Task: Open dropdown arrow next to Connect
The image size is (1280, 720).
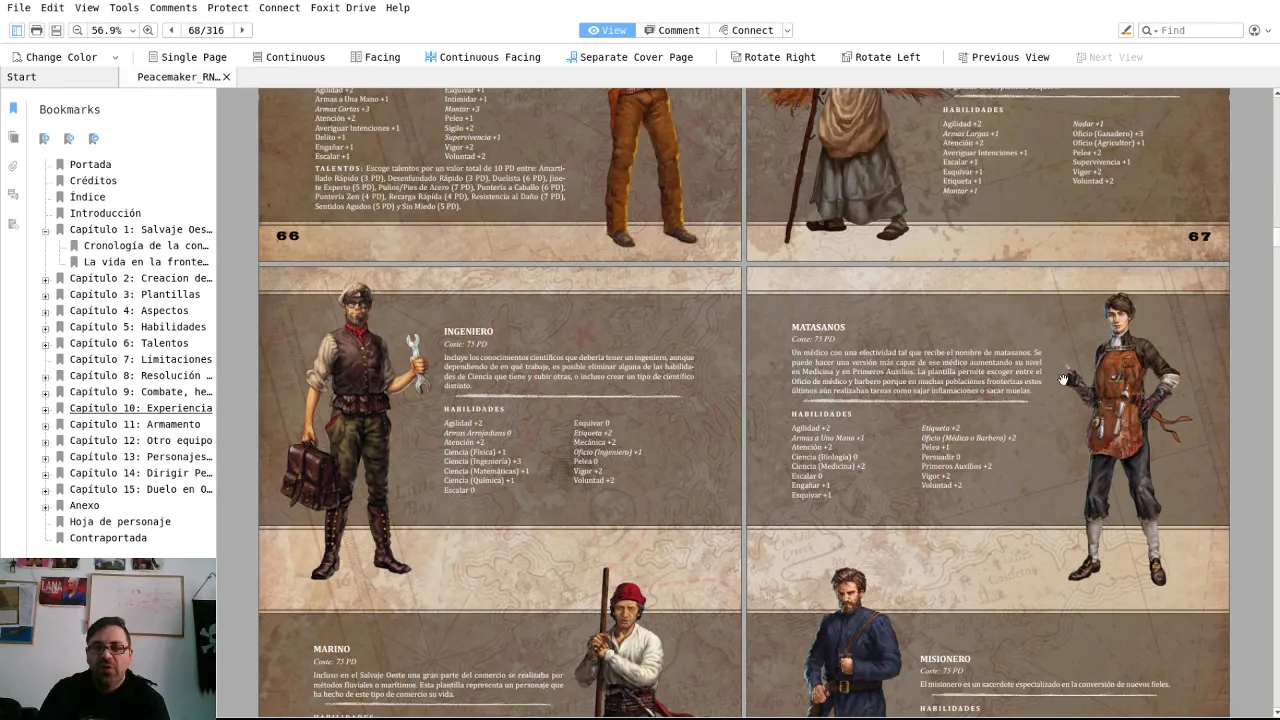Action: 787,31
